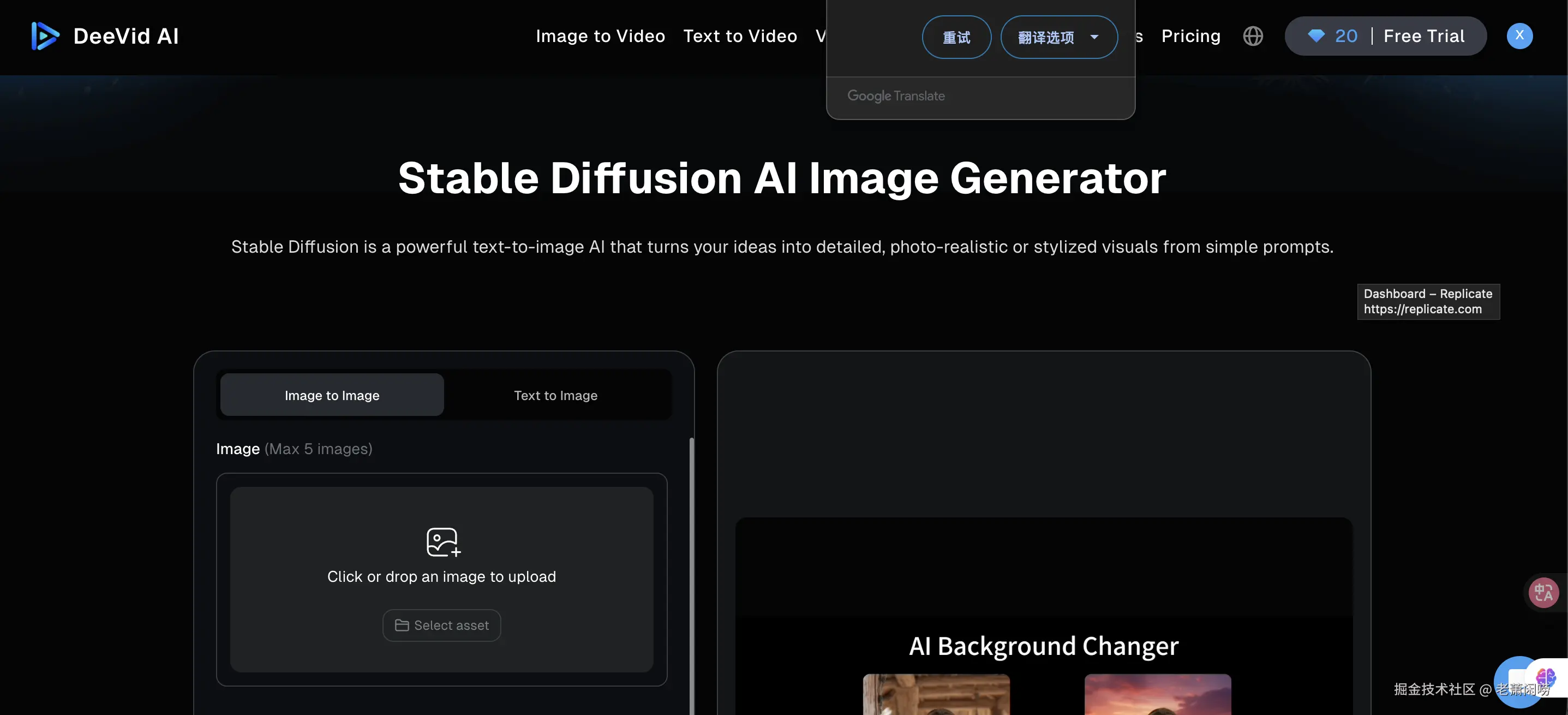Viewport: 1568px width, 715px height.
Task: Click the folder icon in Select asset
Action: (x=402, y=625)
